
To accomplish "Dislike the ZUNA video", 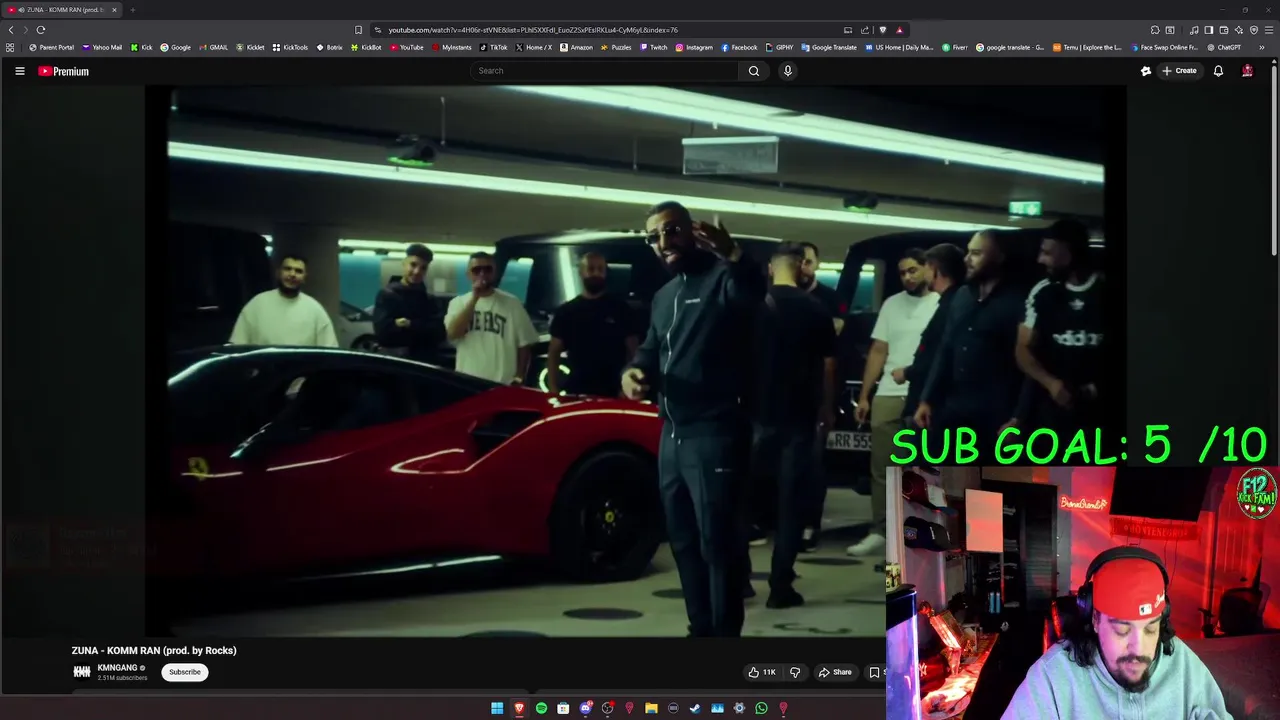I will [x=795, y=672].
